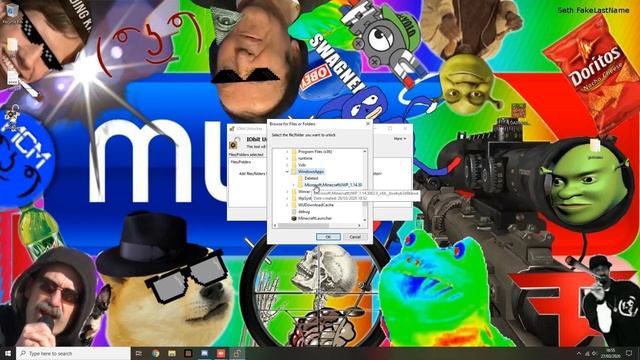
Task: Open the Windows Start menu
Action: click(x=8, y=353)
